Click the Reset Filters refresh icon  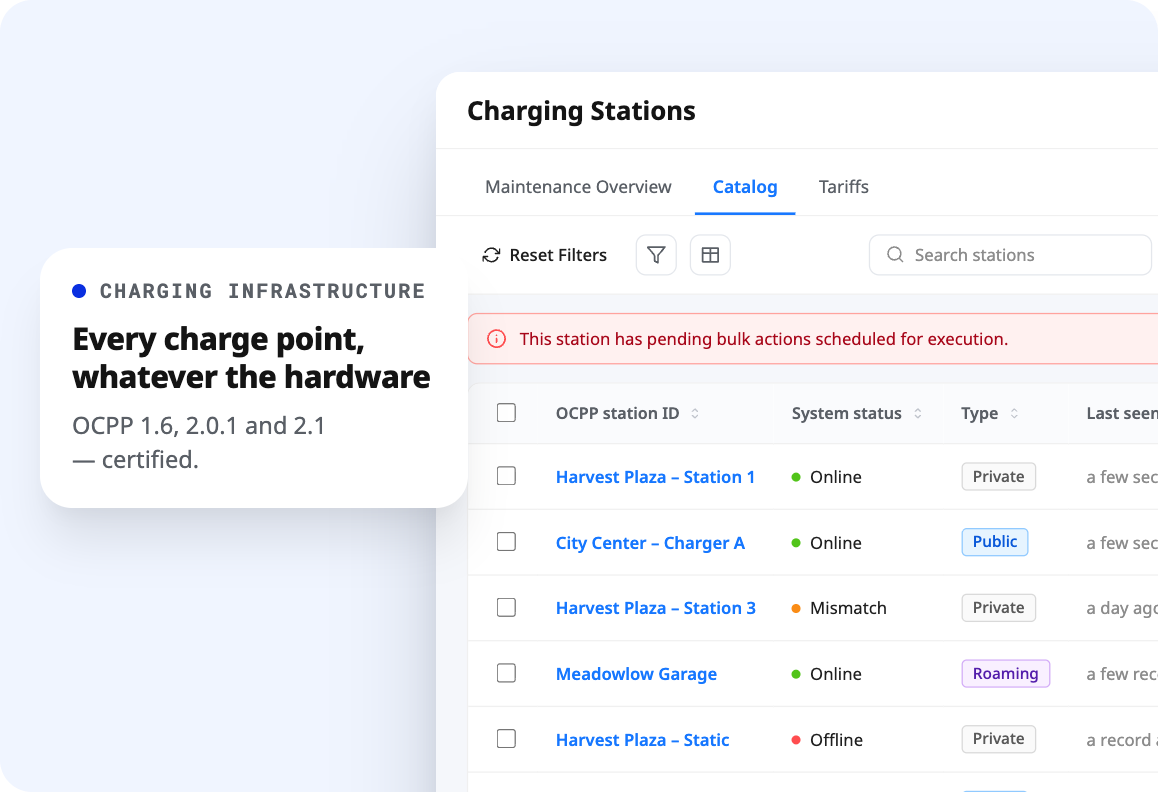pyautogui.click(x=491, y=255)
